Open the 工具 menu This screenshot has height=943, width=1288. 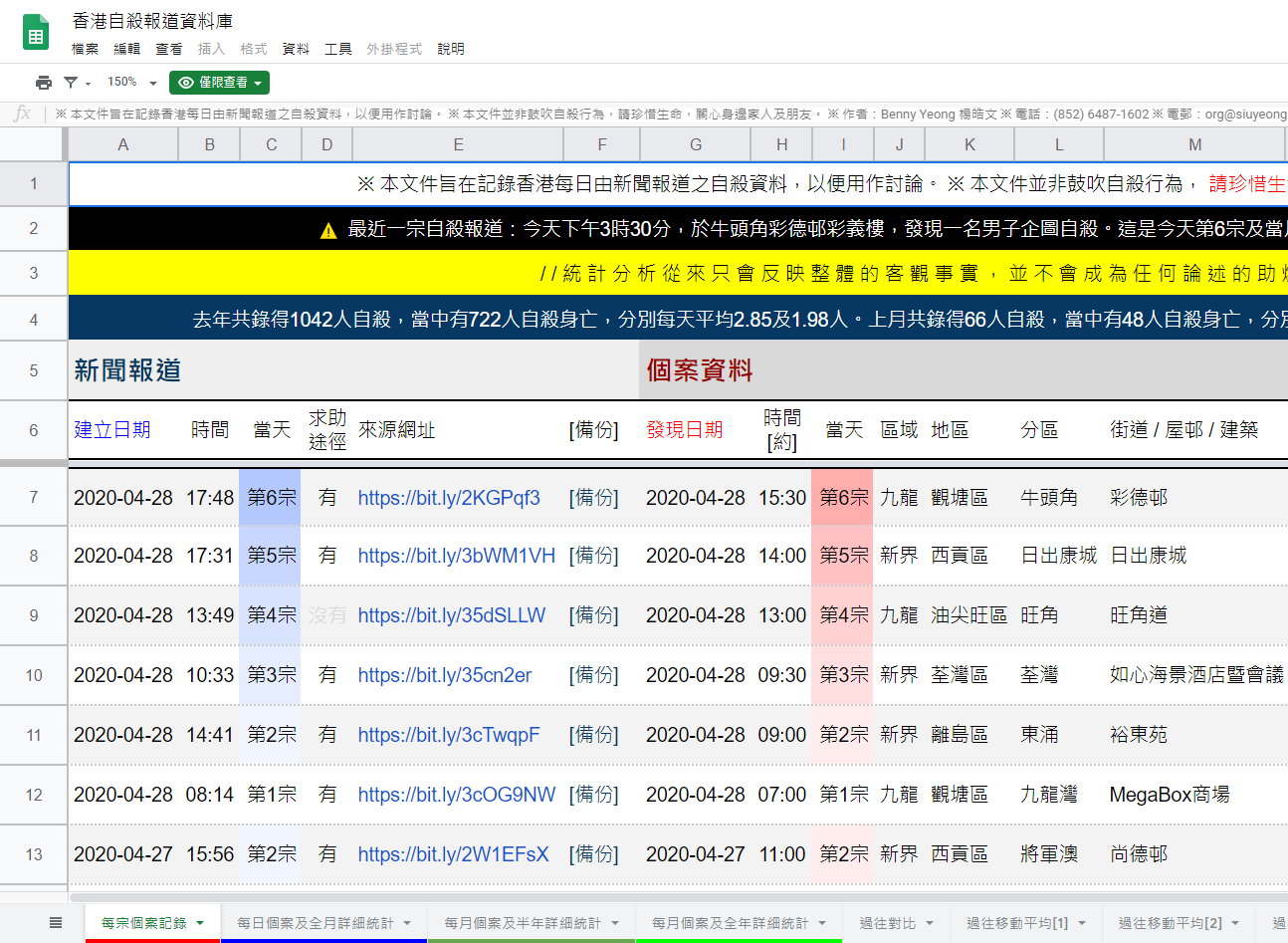[338, 49]
